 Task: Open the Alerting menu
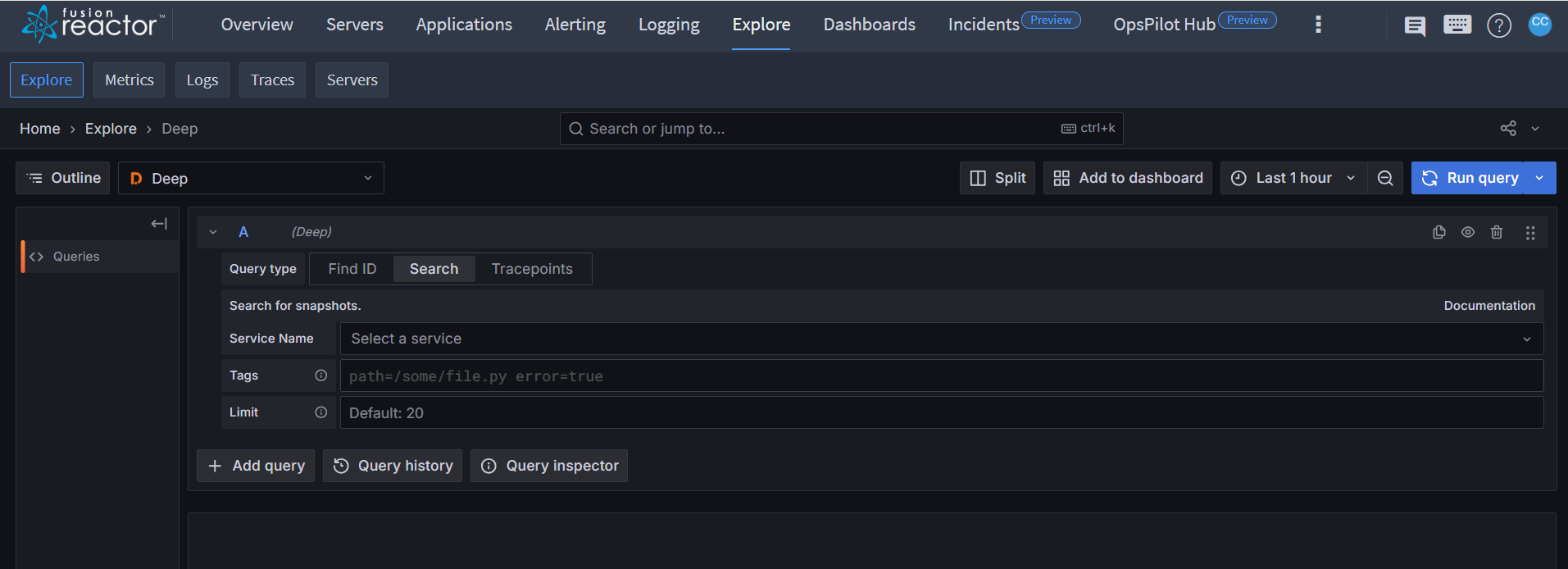coord(575,25)
